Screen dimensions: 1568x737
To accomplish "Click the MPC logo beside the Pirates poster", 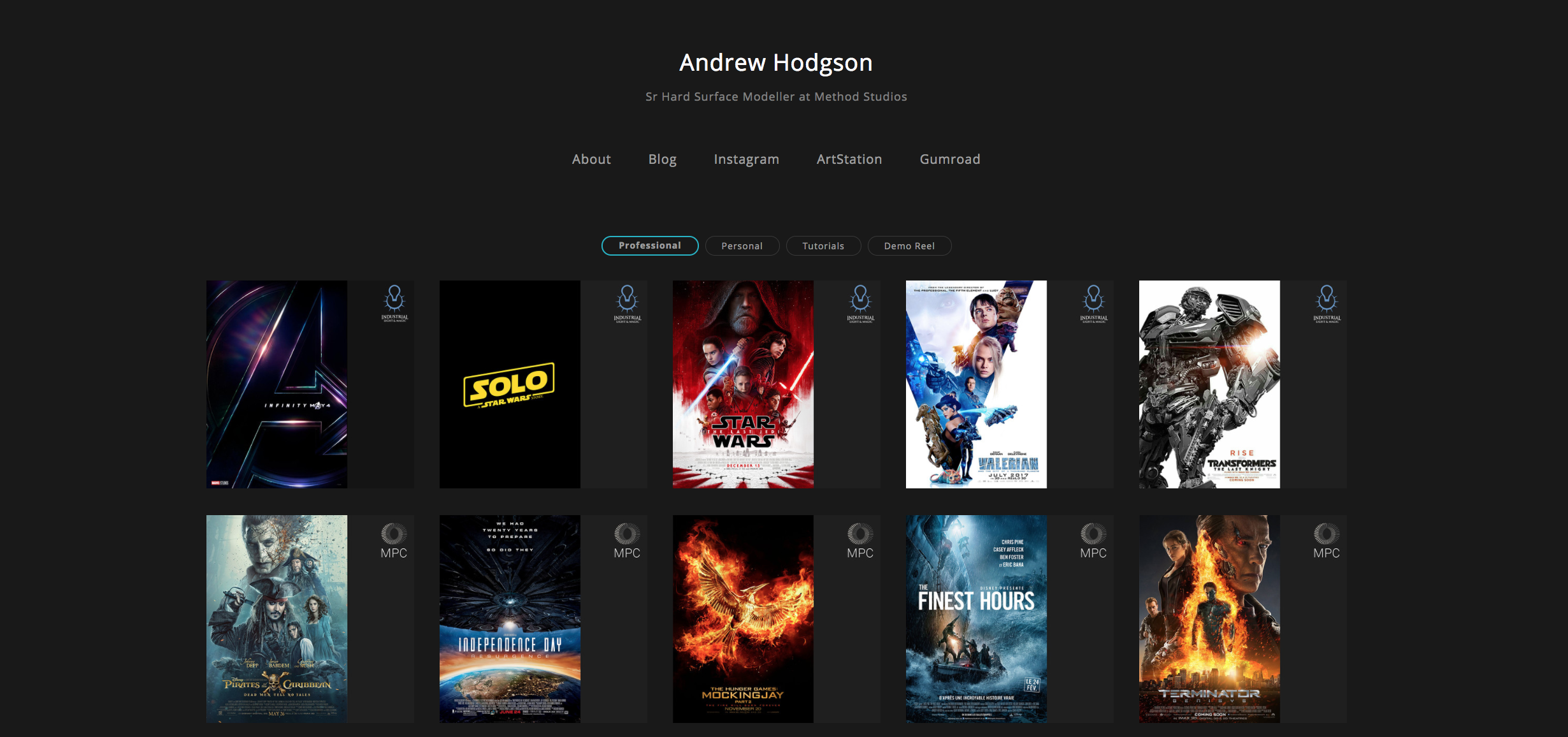I will click(x=394, y=541).
